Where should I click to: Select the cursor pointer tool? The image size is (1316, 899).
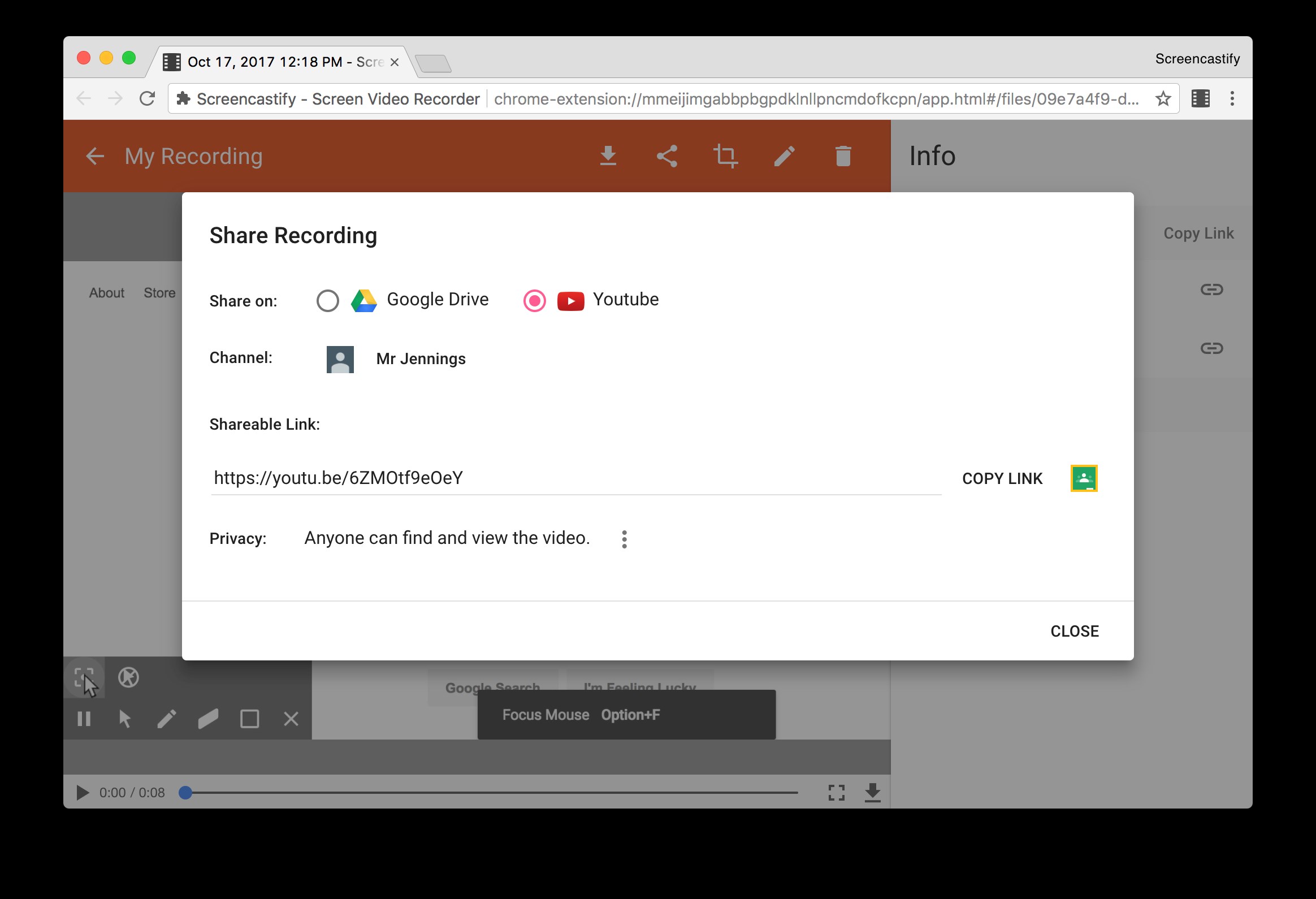[x=125, y=719]
